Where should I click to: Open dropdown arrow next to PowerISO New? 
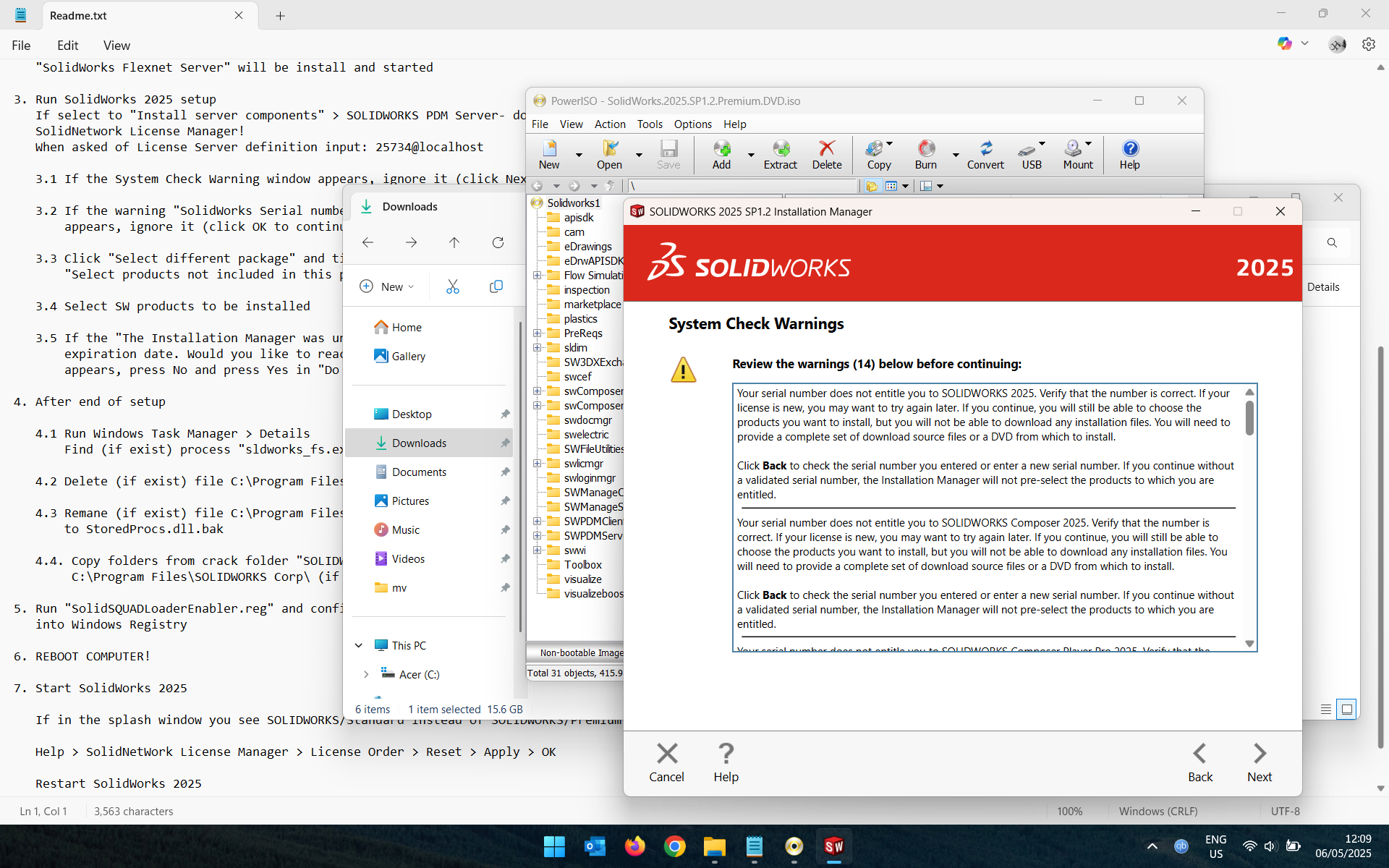pos(579,155)
